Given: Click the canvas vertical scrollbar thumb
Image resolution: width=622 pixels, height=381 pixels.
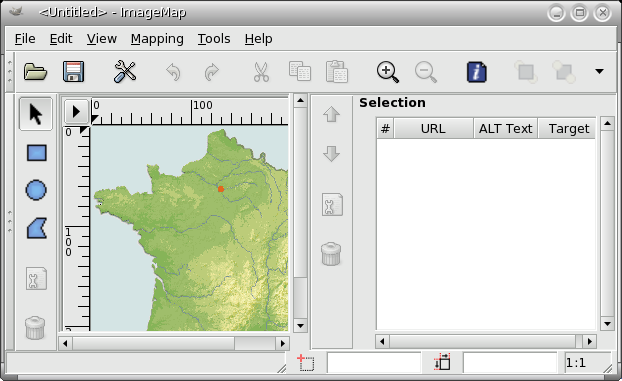Looking at the screenshot, I should 300,192.
